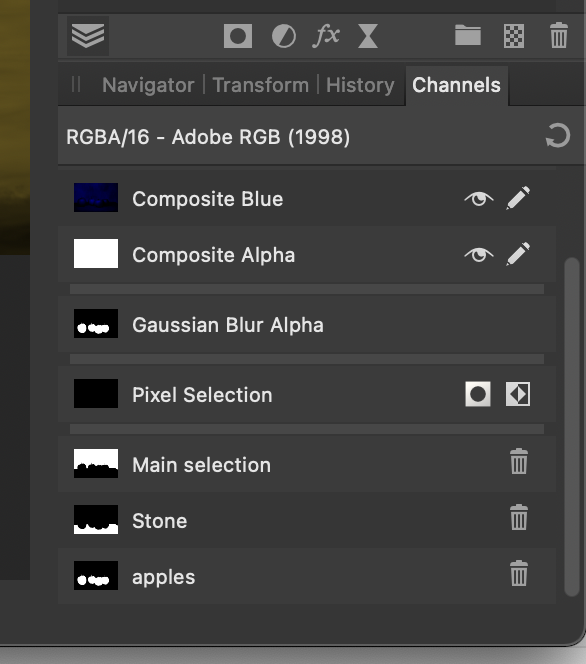Switch to the Navigator tab
The width and height of the screenshot is (586, 664).
(148, 85)
